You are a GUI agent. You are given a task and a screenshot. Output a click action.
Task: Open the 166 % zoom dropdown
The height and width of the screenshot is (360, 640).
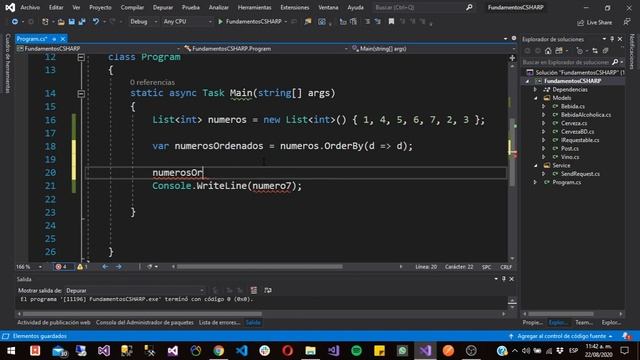(x=29, y=267)
